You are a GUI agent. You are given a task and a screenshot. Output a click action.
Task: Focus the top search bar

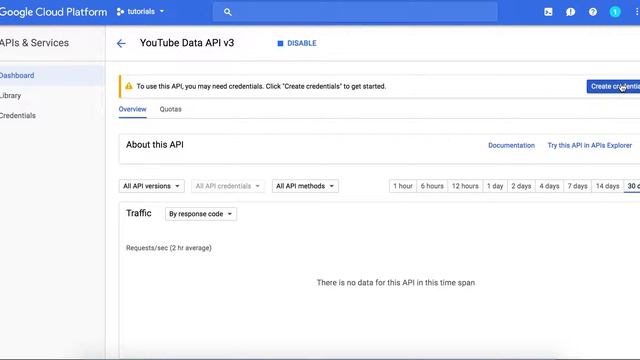[355, 12]
